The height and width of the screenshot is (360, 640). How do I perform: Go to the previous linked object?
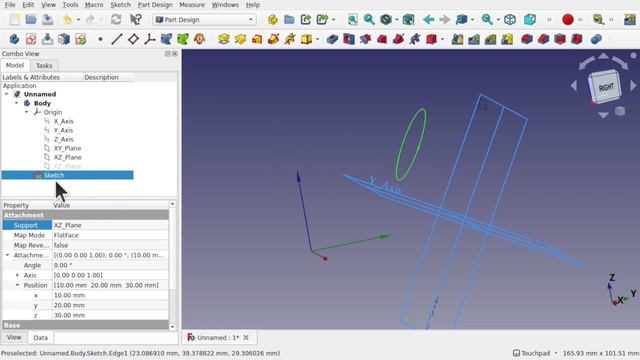pos(429,19)
